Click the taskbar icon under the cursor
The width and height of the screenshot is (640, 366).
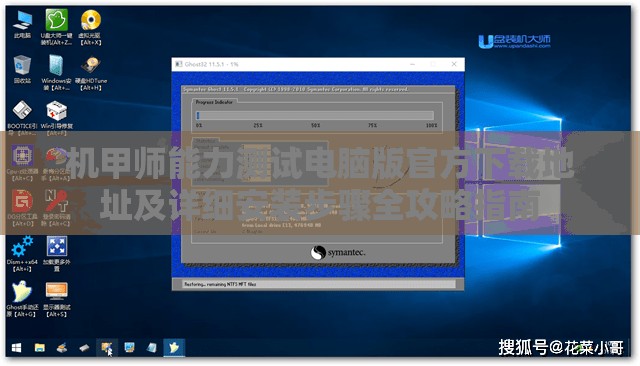pyautogui.click(x=107, y=348)
